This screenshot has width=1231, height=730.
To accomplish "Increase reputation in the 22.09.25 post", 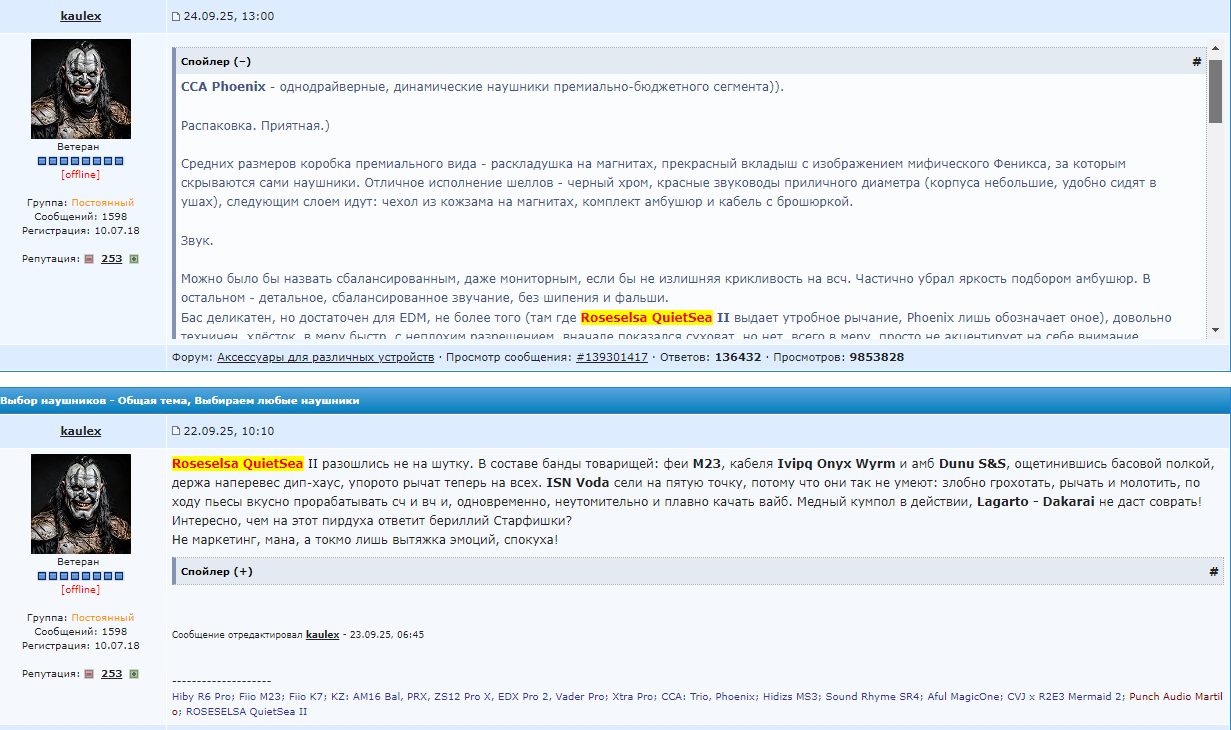I will pos(134,674).
